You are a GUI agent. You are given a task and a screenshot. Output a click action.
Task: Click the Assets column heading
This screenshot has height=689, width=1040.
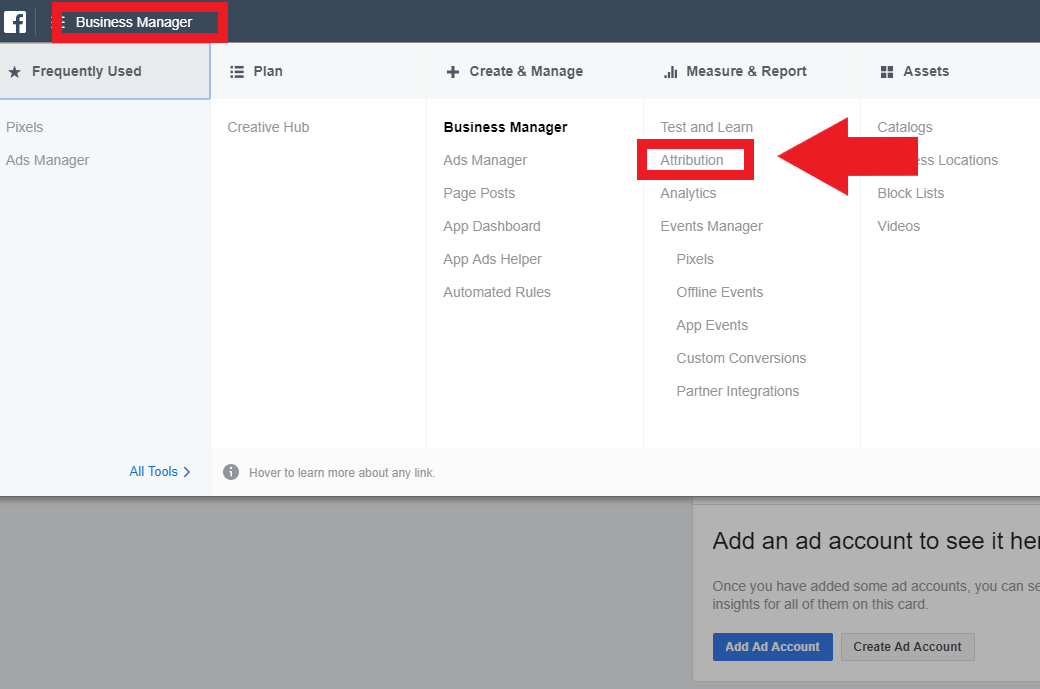pyautogui.click(x=926, y=72)
